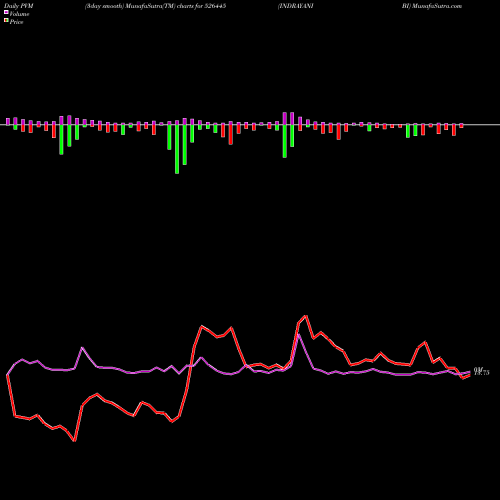This screenshot has height=500, width=500.
Task: Click the 'Price' legend label
Action: (x=16, y=22)
